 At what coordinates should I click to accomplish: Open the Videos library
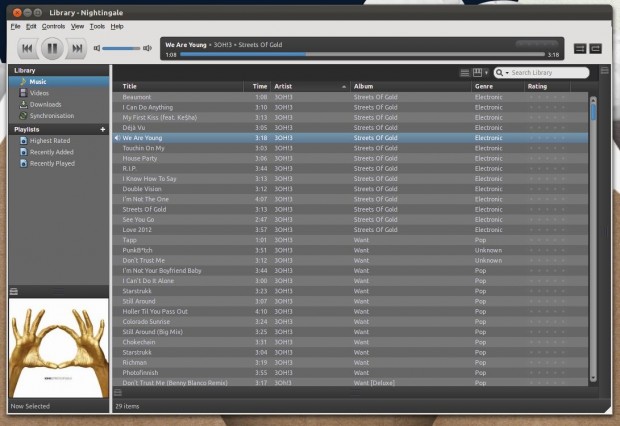(x=59, y=93)
